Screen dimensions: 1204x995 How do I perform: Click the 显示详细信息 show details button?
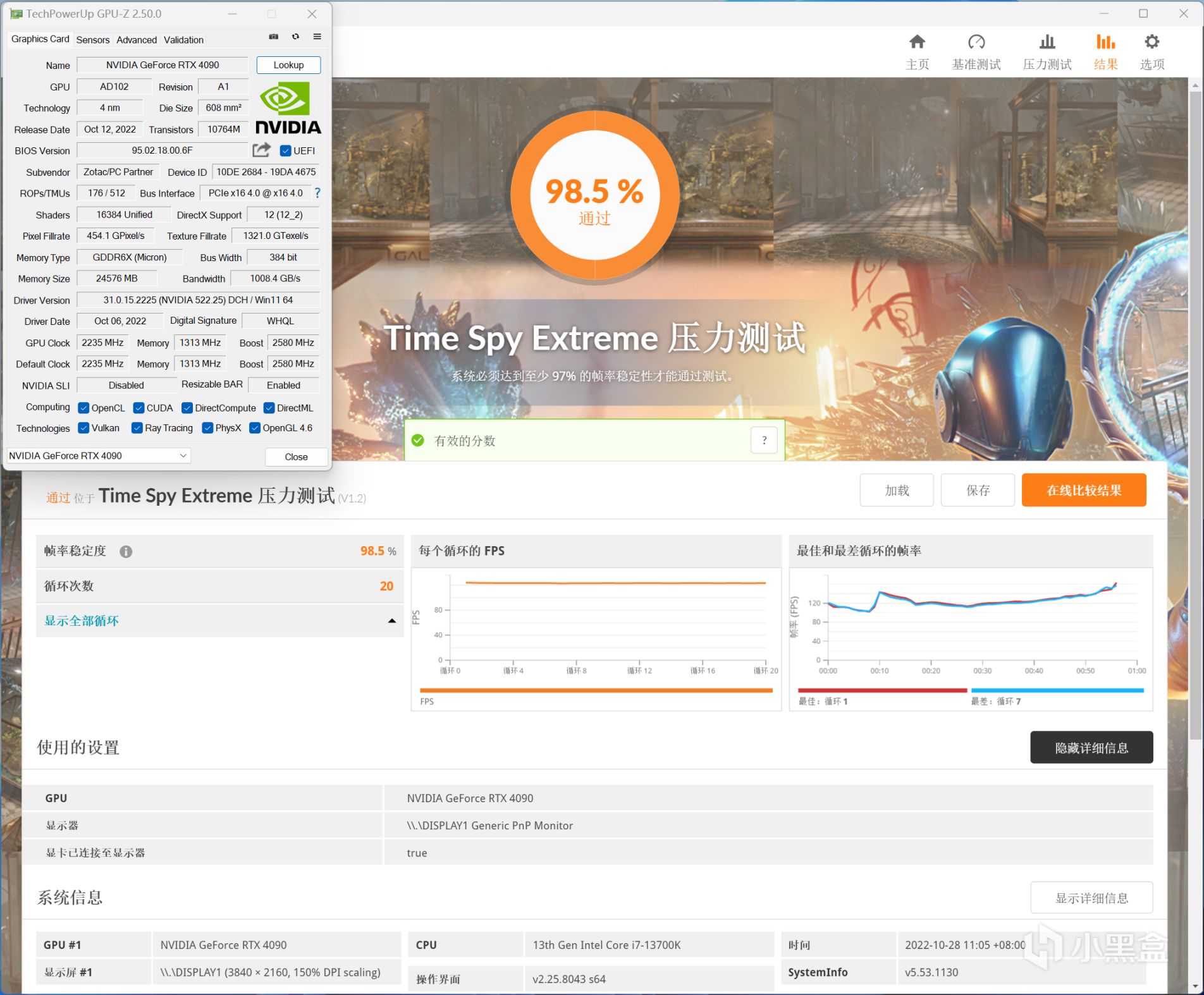tap(1091, 898)
